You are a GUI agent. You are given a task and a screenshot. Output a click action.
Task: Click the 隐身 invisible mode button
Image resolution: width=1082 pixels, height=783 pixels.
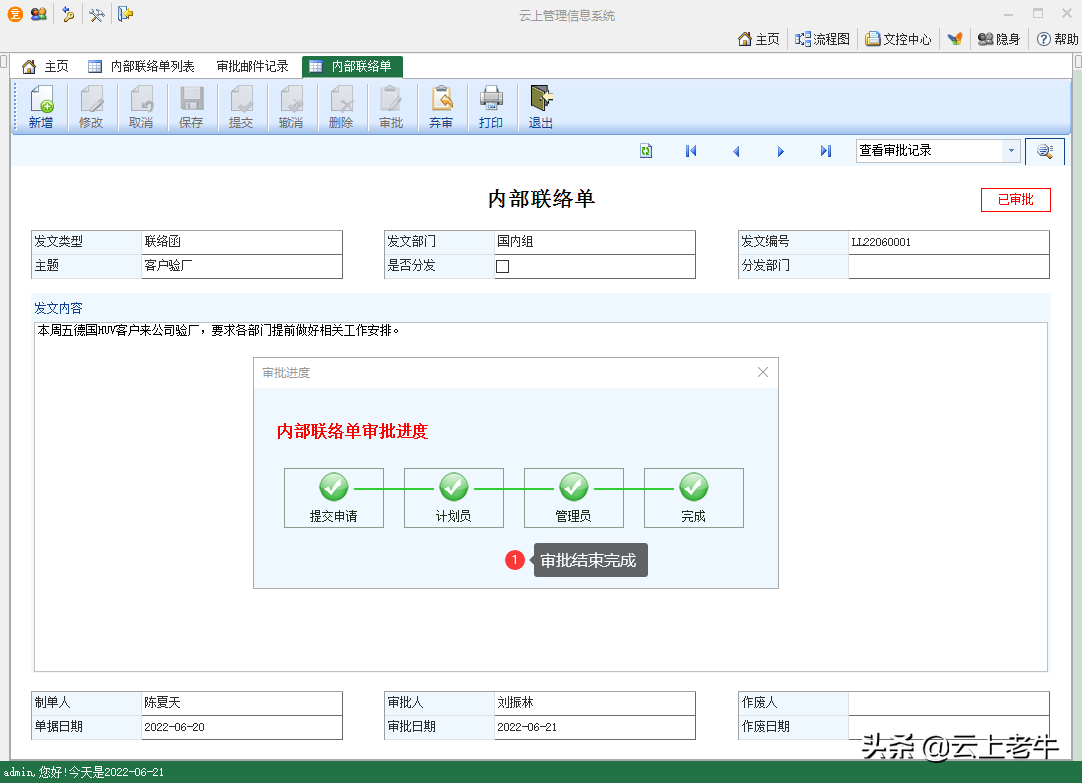(999, 39)
